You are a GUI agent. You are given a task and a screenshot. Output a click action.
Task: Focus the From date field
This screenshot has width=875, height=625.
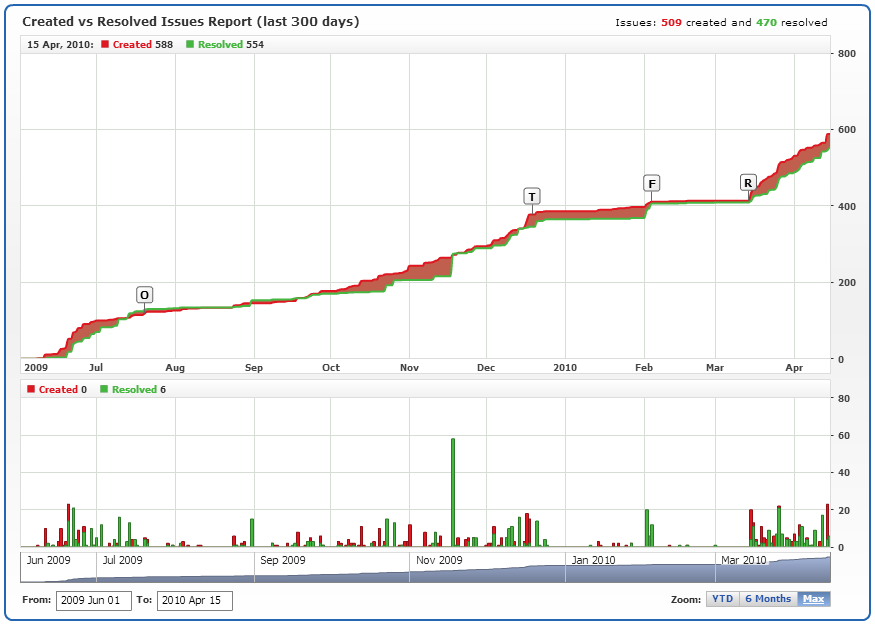(94, 600)
